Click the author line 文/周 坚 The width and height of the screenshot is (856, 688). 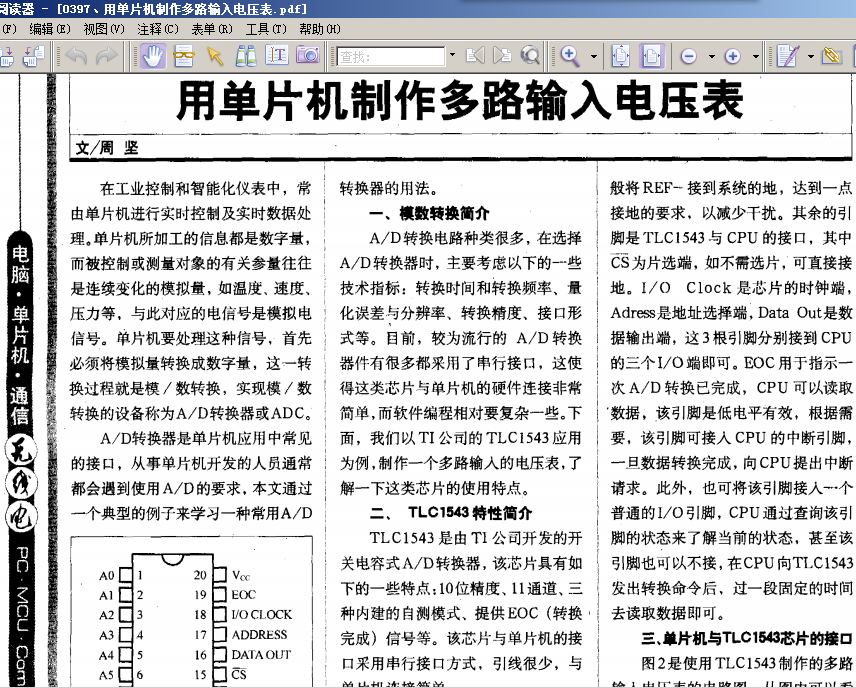106,147
